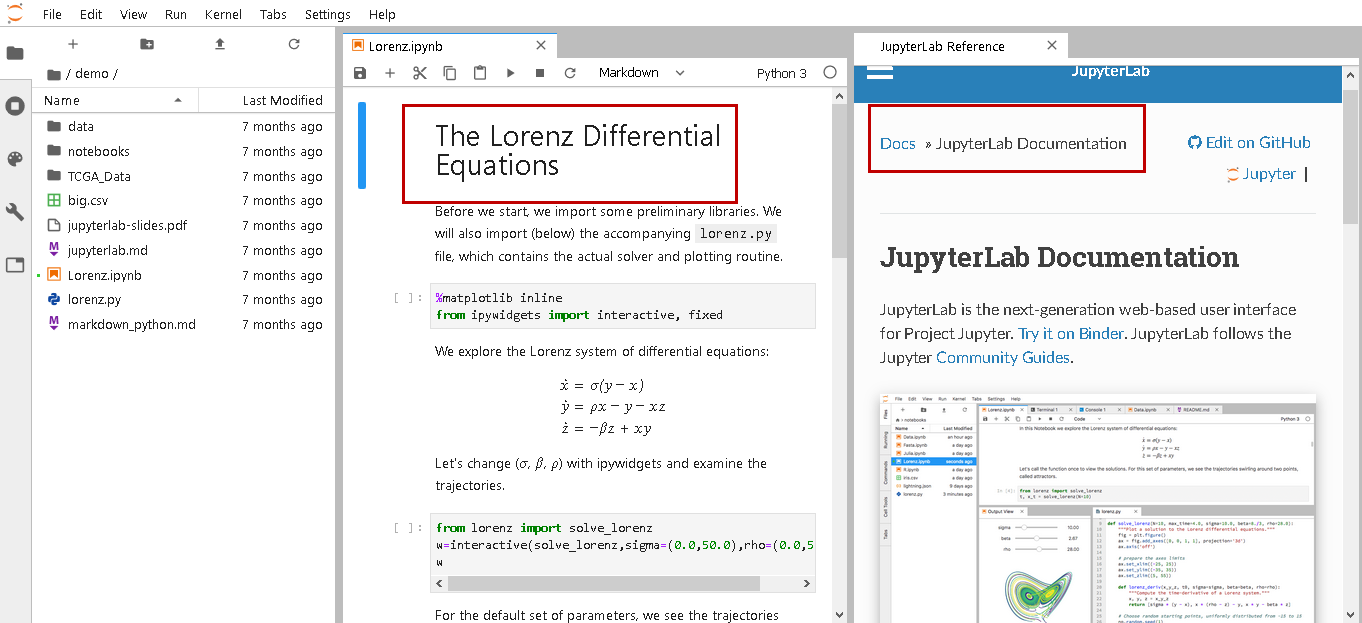The image size is (1362, 623).
Task: Click the Docs breadcrumb link
Action: pyautogui.click(x=898, y=143)
